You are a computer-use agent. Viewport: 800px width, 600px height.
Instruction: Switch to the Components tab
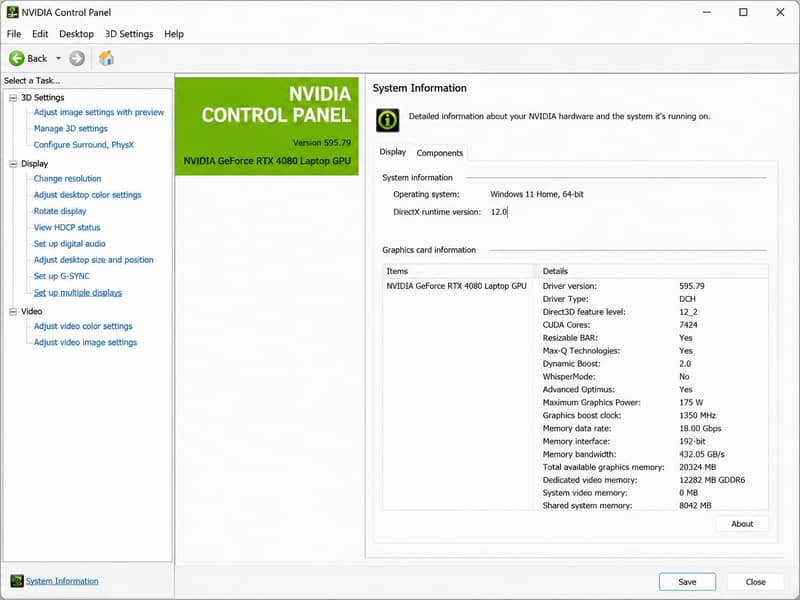point(440,153)
